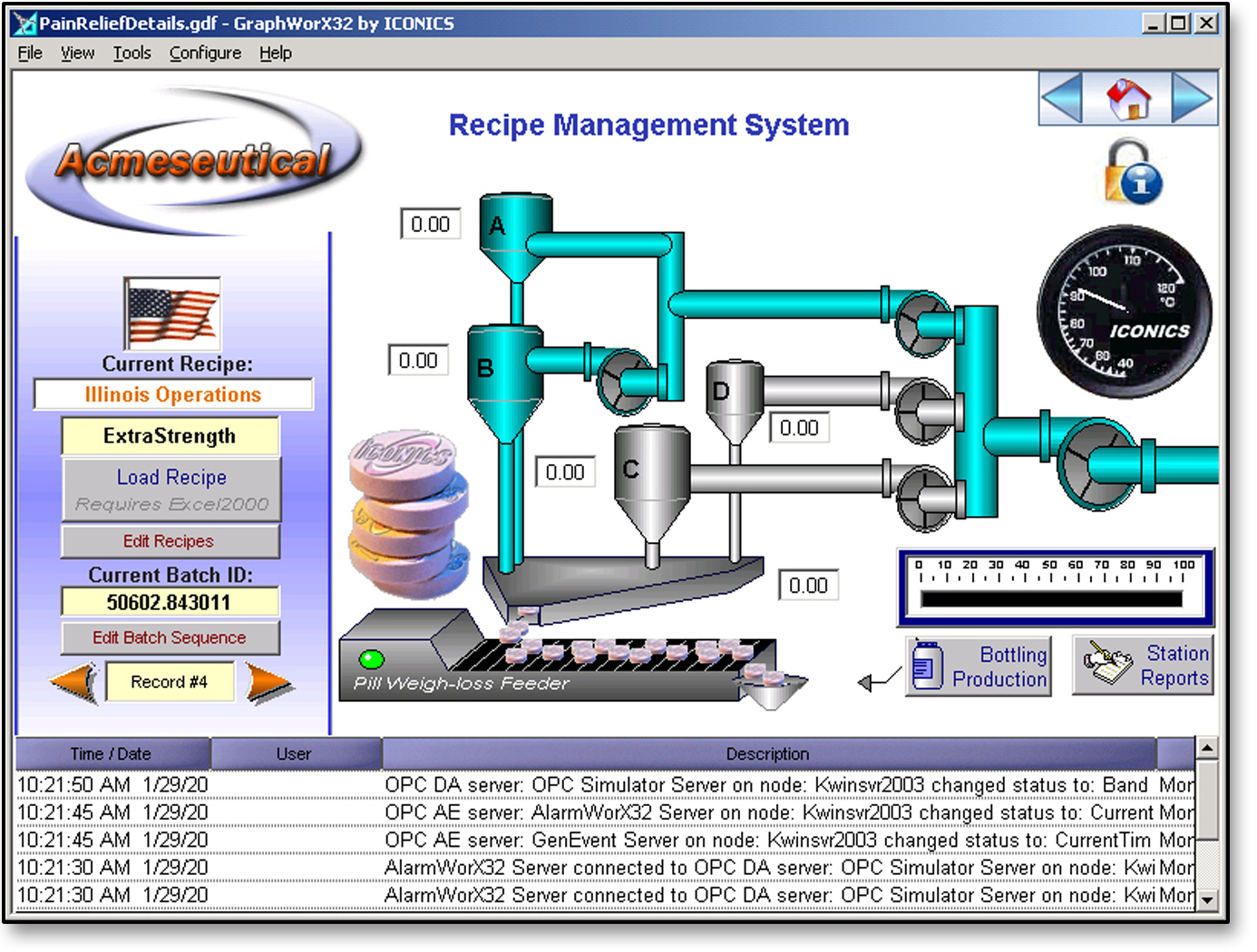Click the 0.00 value next to hopper B
The image size is (1257, 952).
click(x=418, y=360)
